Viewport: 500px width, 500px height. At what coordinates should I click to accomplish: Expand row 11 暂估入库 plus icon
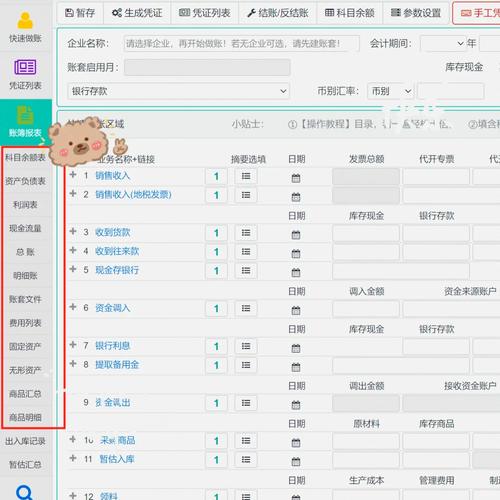(x=73, y=458)
